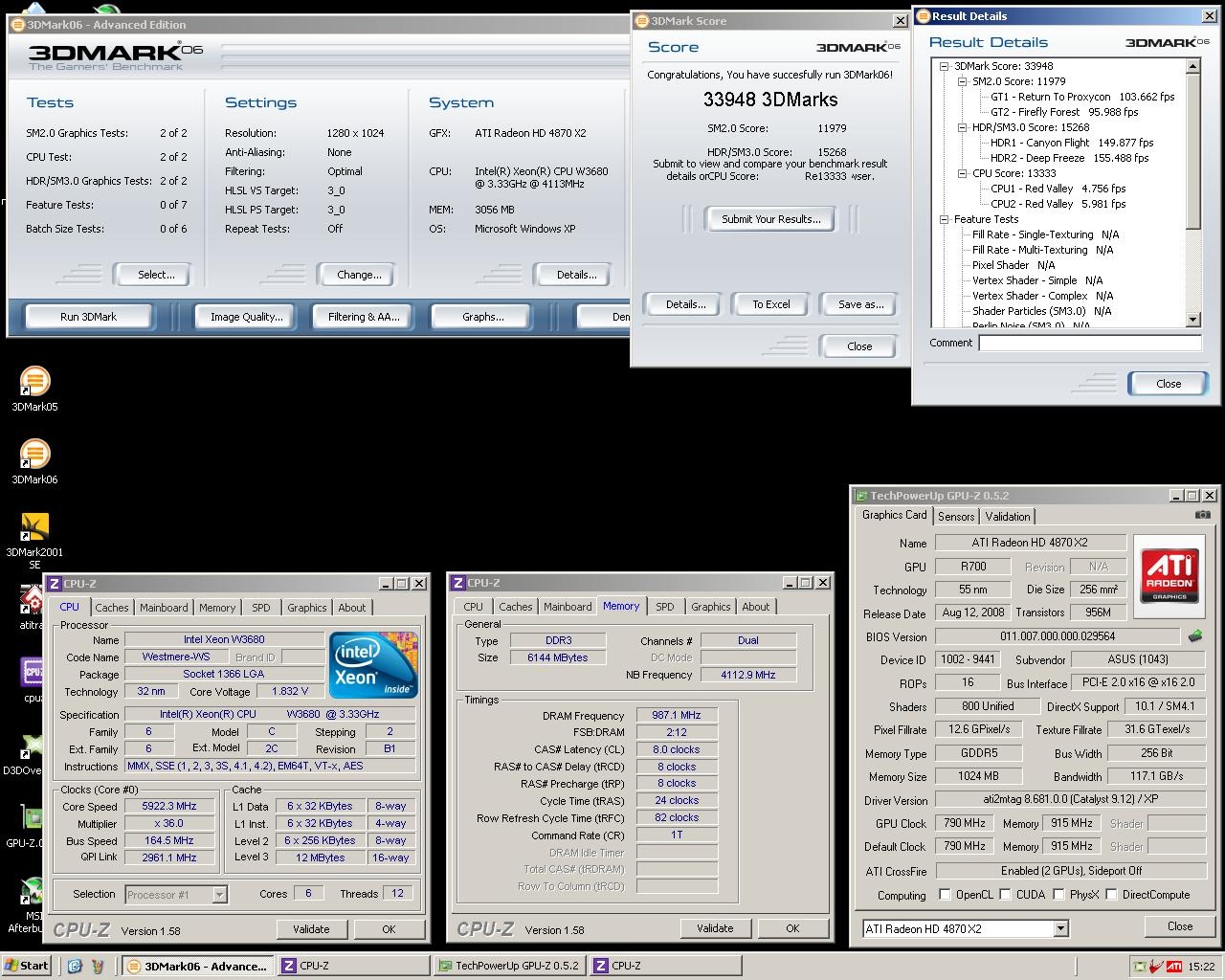Click the GPU-Z screenshot camera icon
1225x980 pixels.
pos(1202,515)
